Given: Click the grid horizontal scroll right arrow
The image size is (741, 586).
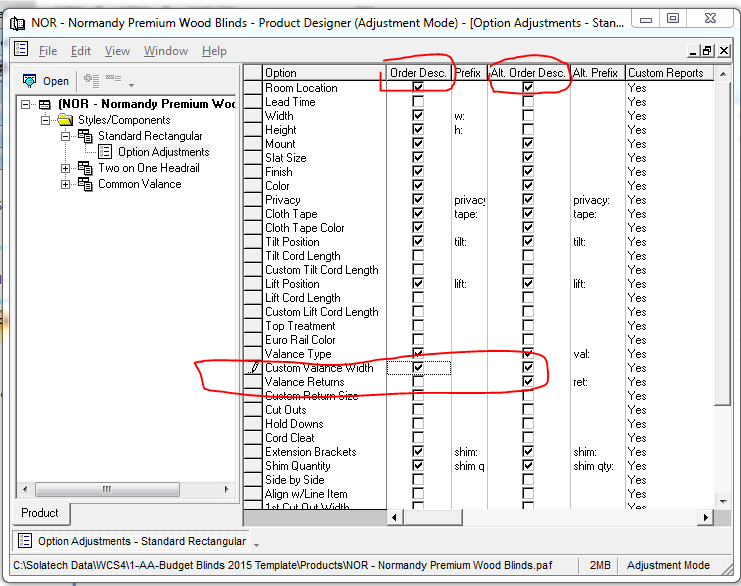Looking at the screenshot, I should tap(706, 517).
